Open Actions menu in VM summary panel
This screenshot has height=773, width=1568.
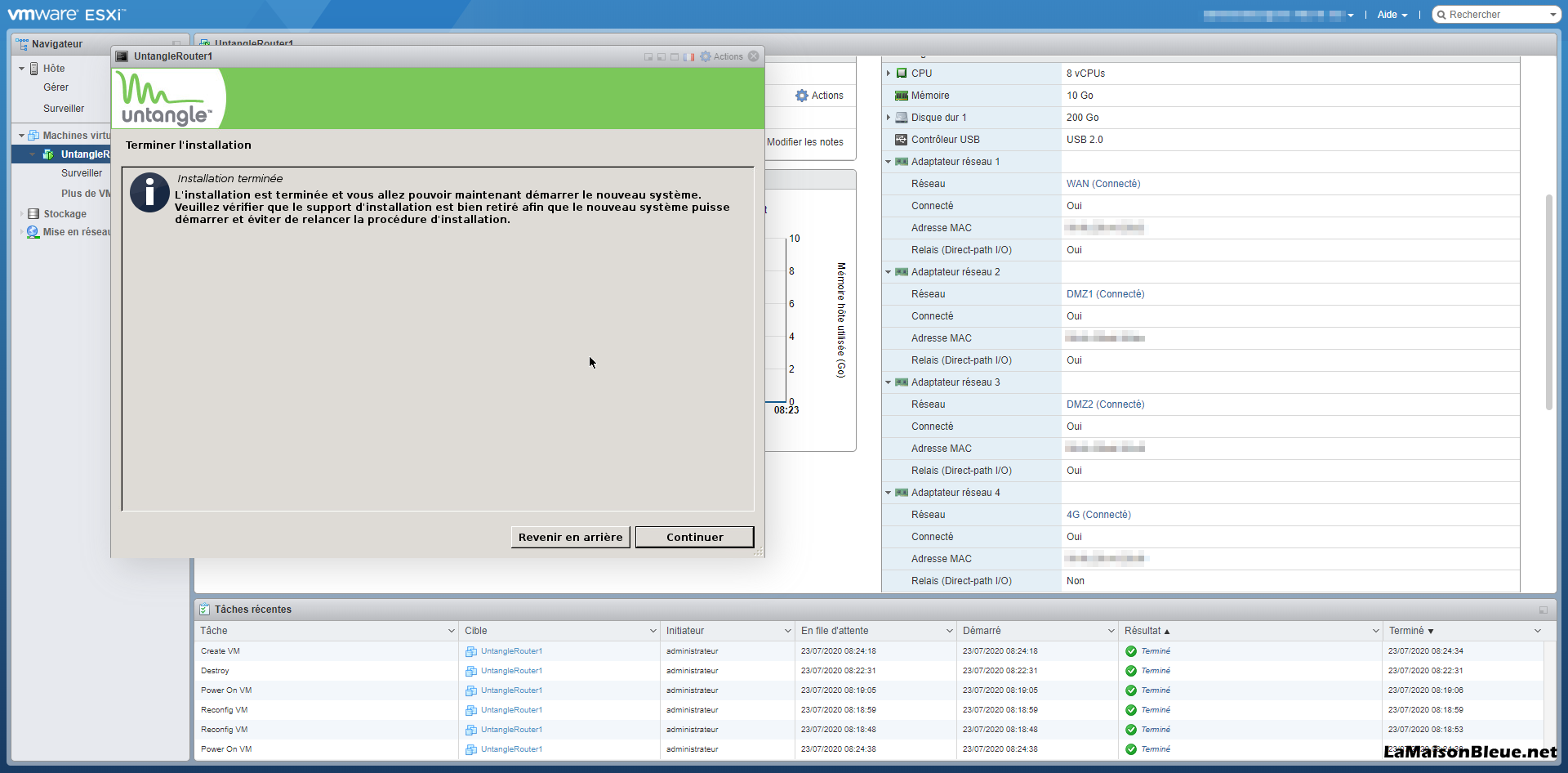819,96
